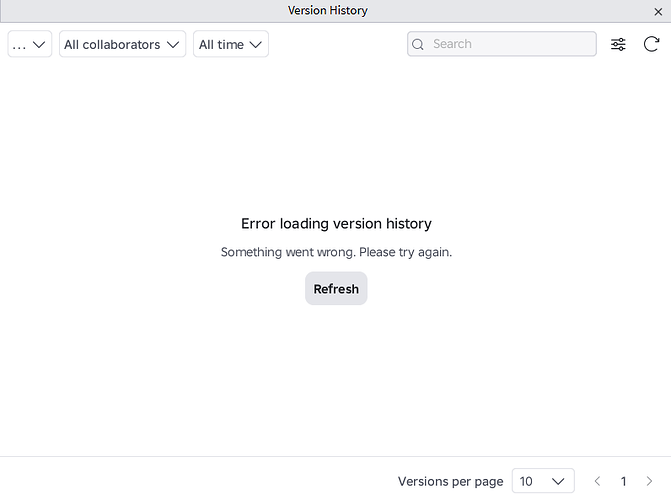The height and width of the screenshot is (500, 671).
Task: Go to the previous page arrow
Action: tap(597, 481)
